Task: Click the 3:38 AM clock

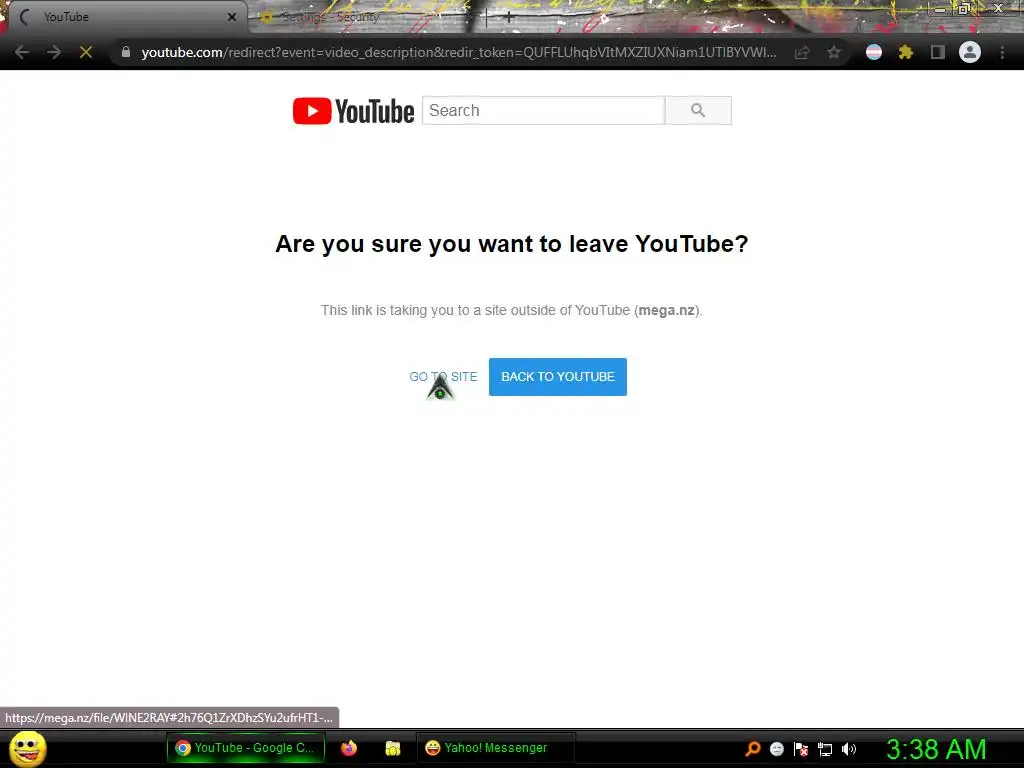Action: point(936,749)
